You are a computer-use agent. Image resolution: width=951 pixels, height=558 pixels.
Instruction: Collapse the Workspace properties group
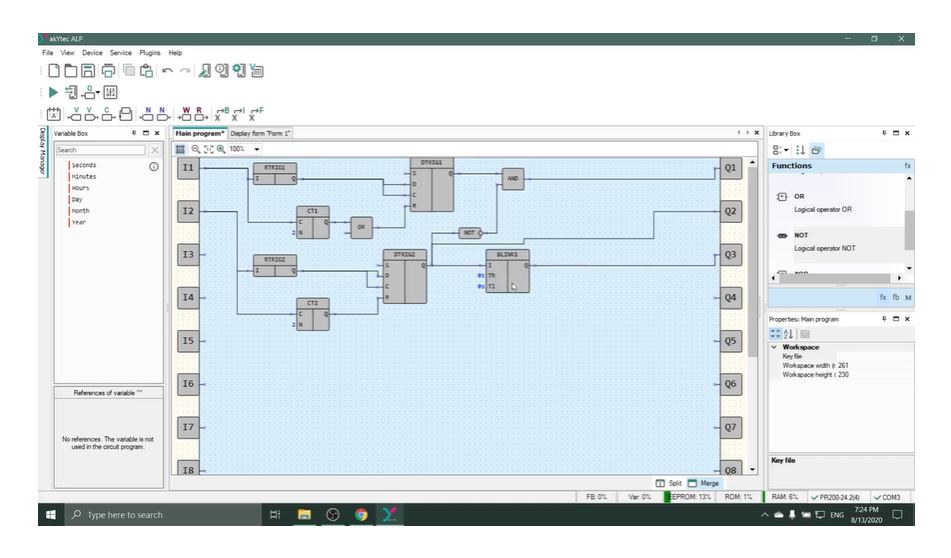[773, 347]
